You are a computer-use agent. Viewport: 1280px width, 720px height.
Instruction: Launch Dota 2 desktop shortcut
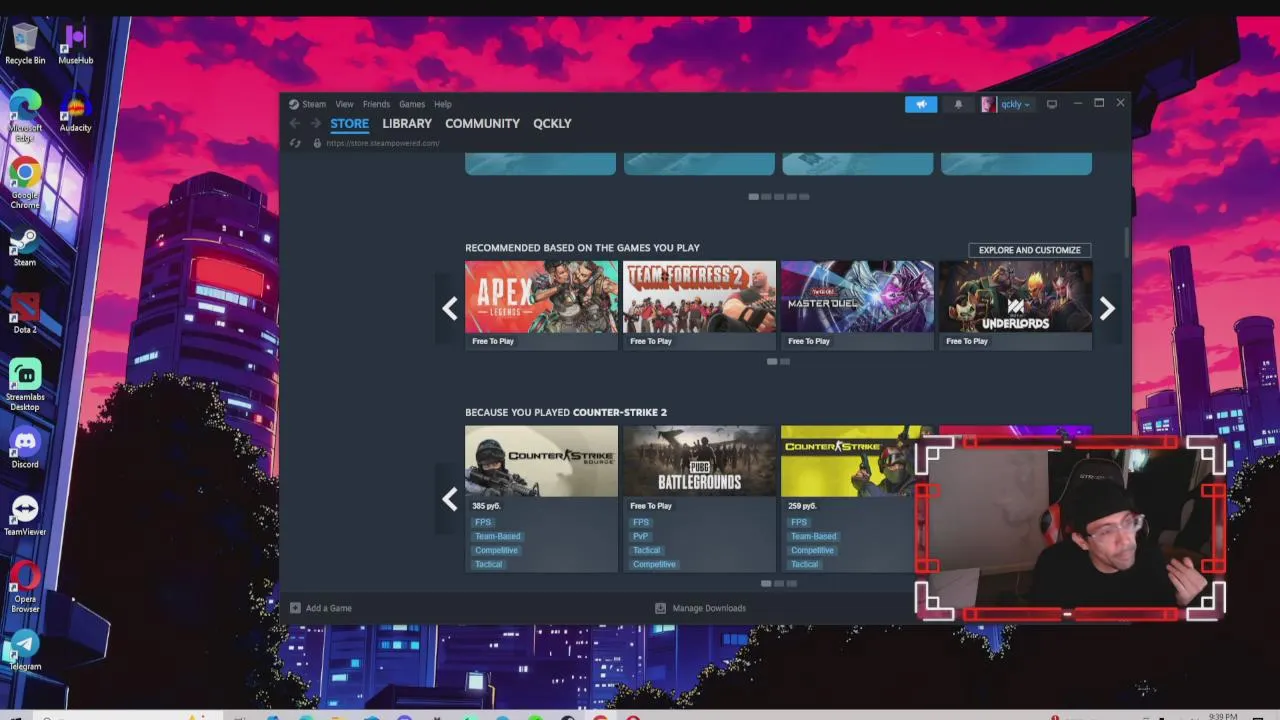(25, 314)
